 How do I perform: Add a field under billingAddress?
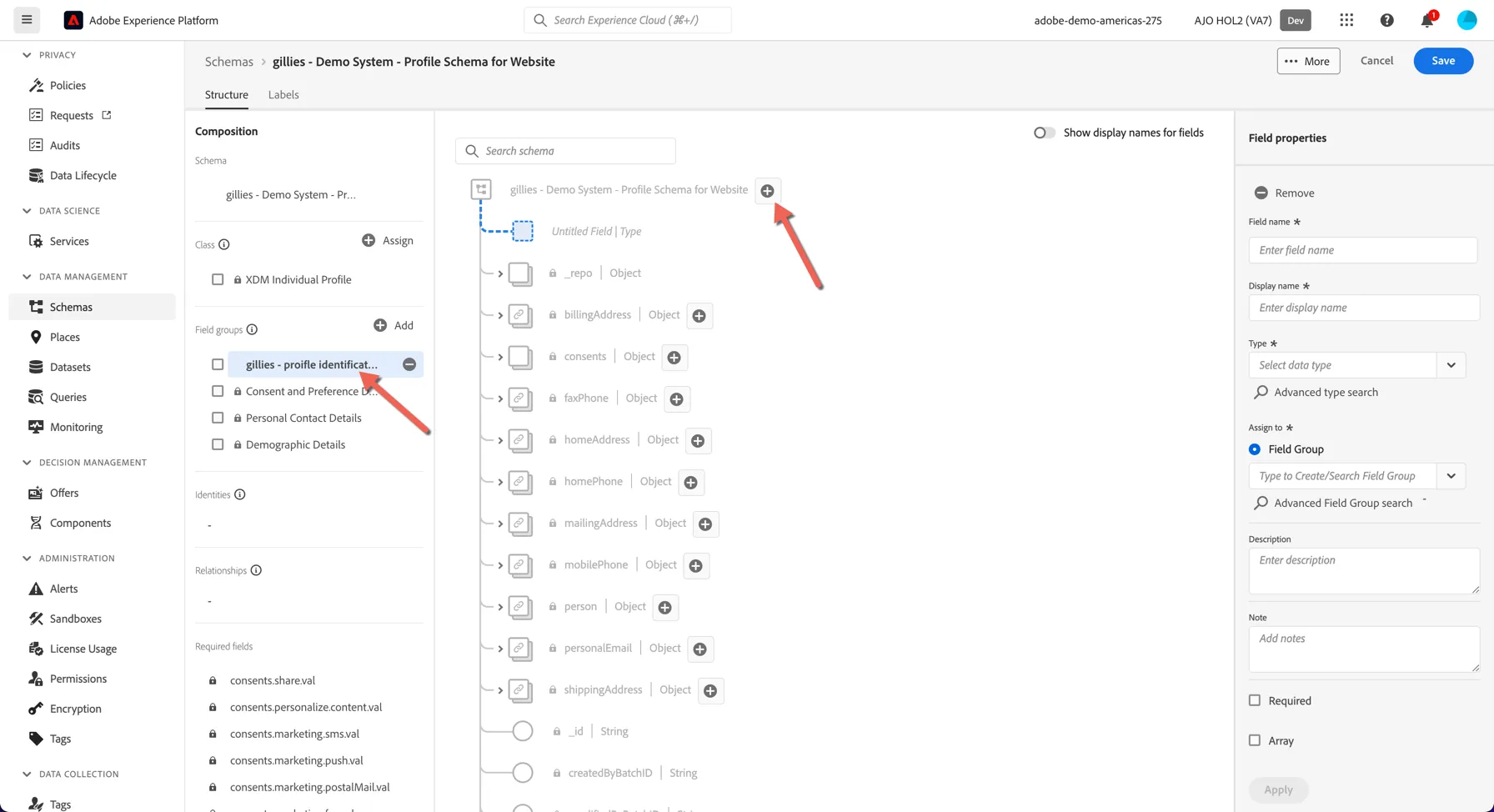(x=699, y=316)
